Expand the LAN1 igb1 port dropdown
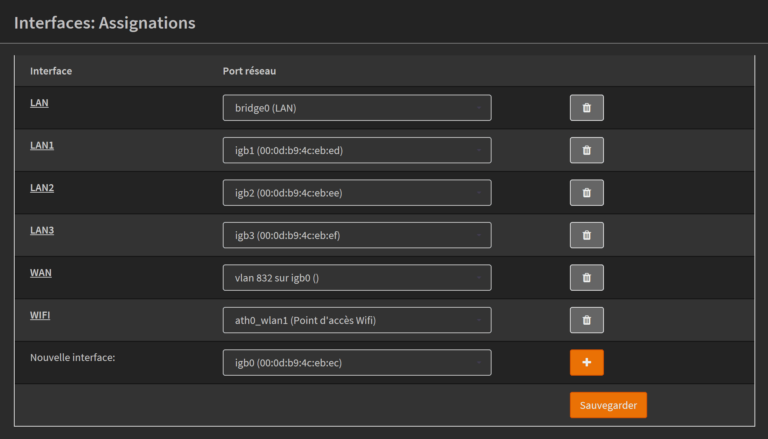 (356, 150)
